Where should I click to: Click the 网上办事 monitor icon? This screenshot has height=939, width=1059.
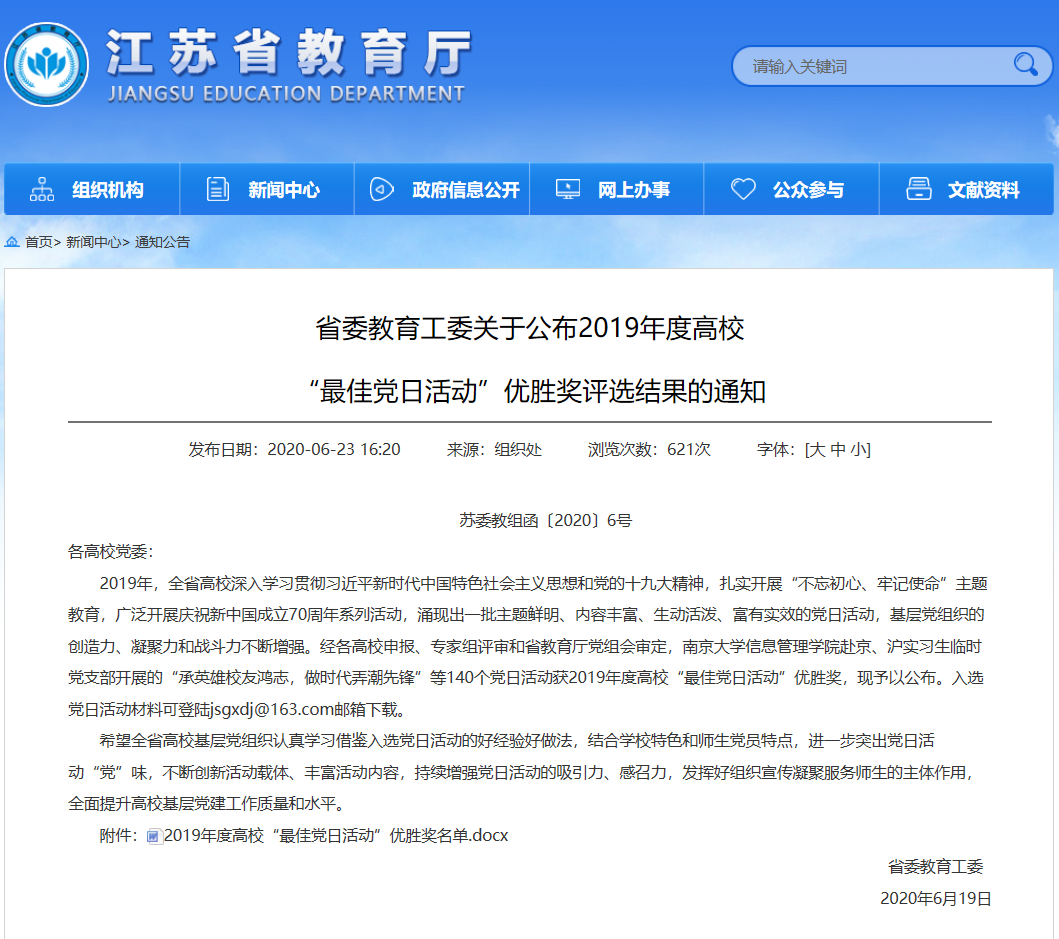coord(567,189)
